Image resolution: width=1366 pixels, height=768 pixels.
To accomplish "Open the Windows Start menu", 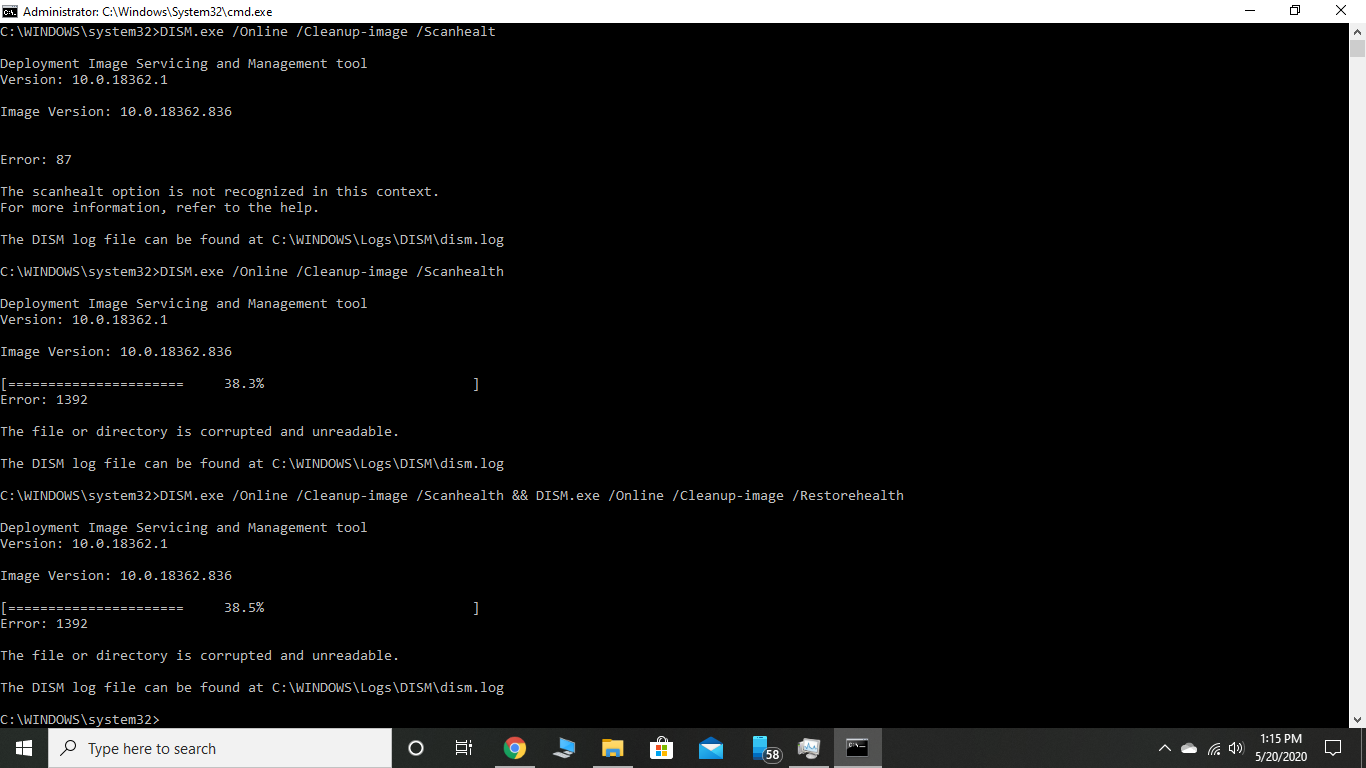I will pos(24,748).
